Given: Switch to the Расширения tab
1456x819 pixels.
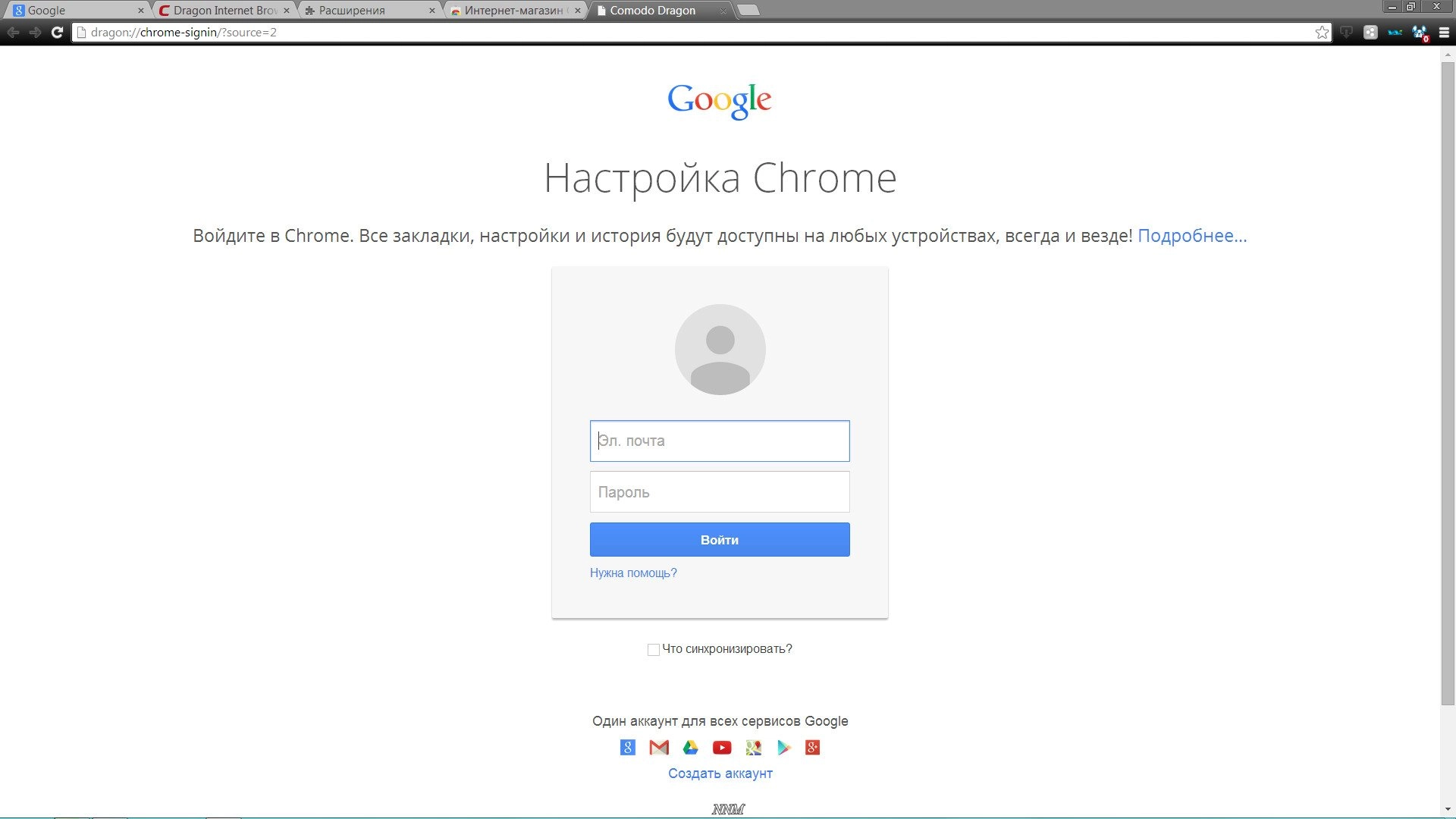Looking at the screenshot, I should (369, 11).
